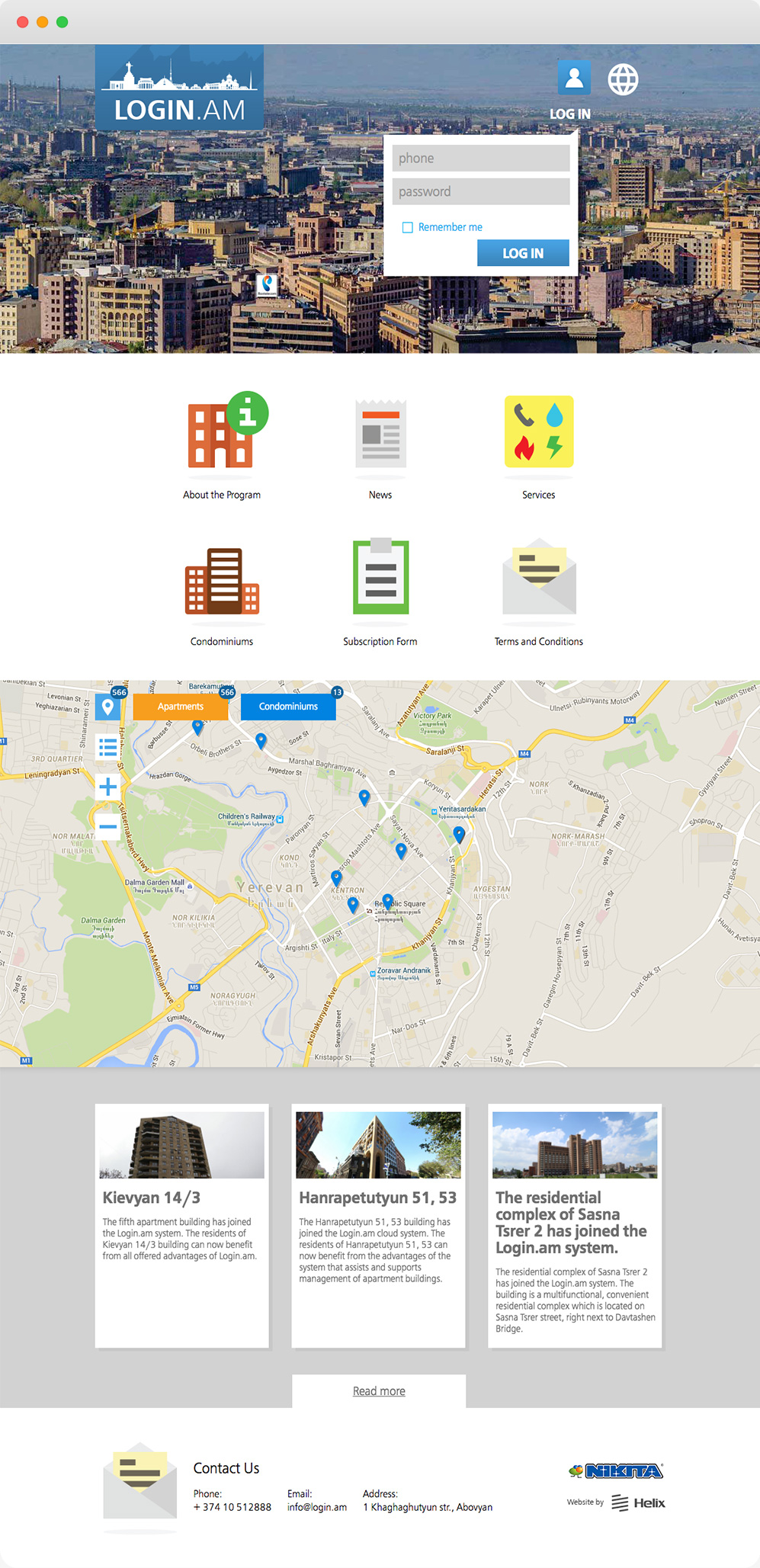Focus the phone input field
Viewport: 760px width, 1568px height.
(481, 159)
